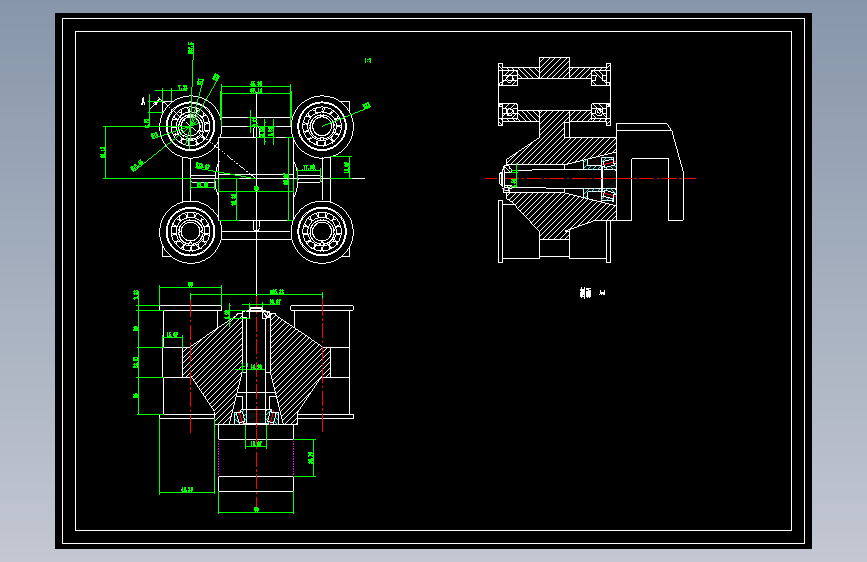
Task: Click the green diagonal leader on top-right wheel
Action: tap(347, 116)
